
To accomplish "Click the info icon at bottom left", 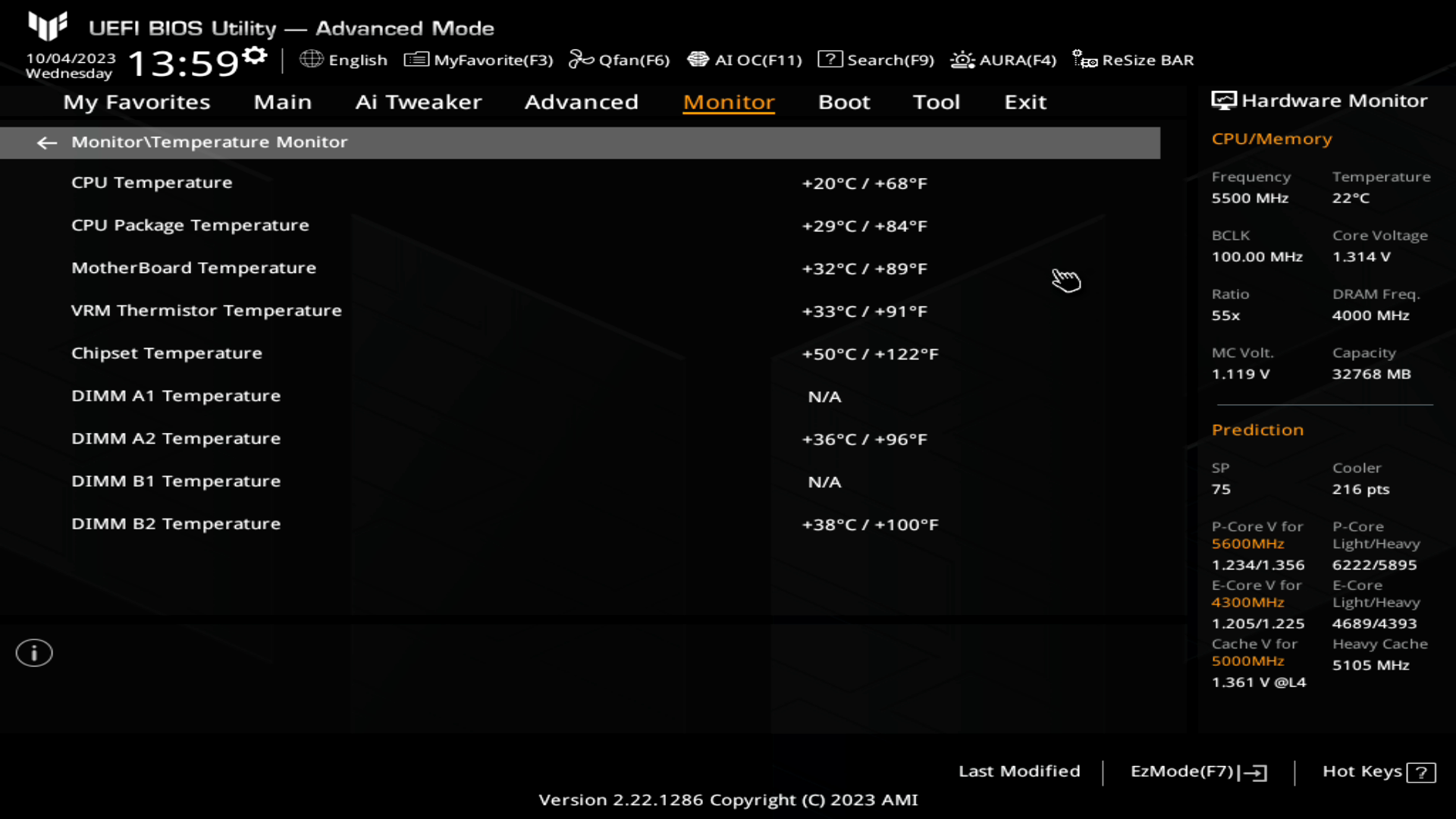I will 34,653.
